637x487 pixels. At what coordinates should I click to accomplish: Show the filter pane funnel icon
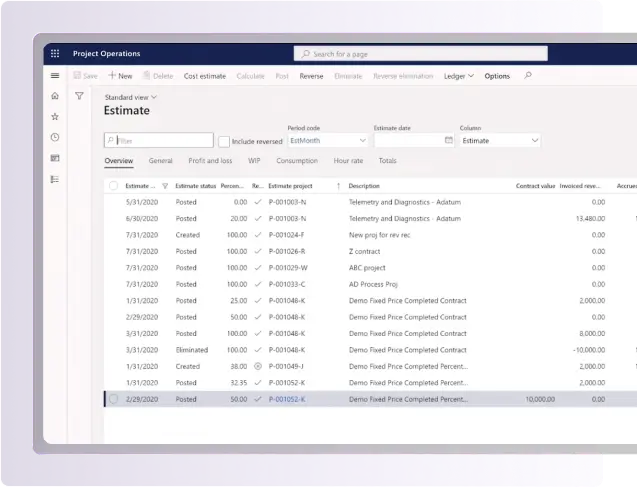(80, 96)
